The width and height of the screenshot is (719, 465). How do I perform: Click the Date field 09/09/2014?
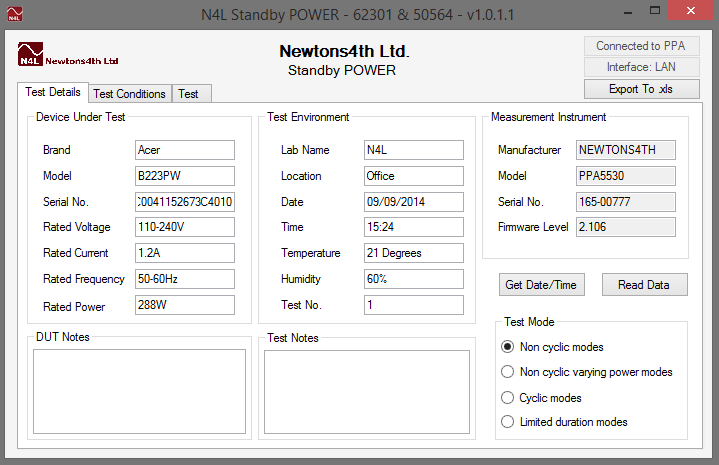click(414, 202)
